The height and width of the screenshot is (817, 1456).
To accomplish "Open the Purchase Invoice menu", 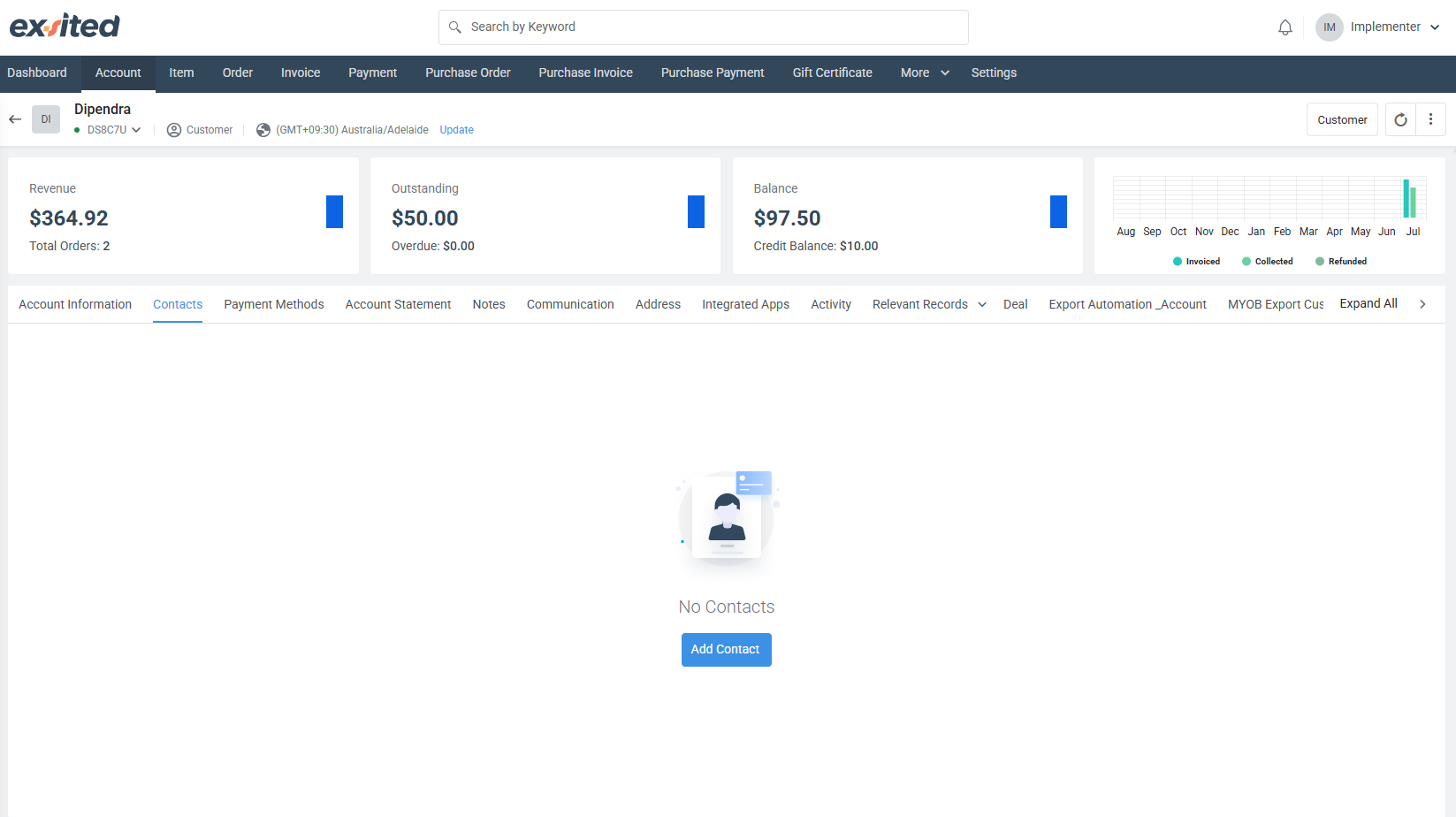I will (586, 73).
